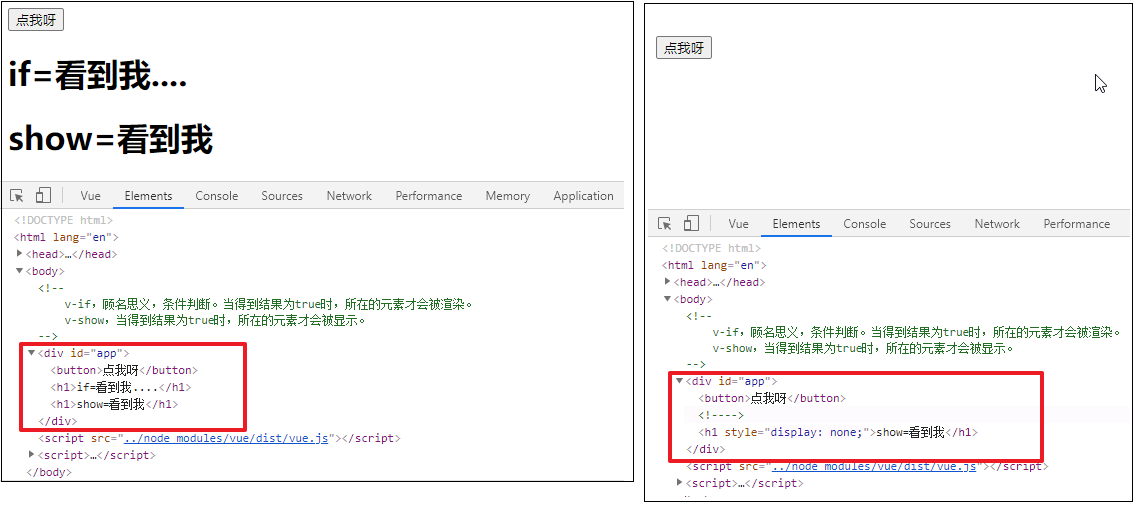Image resolution: width=1145 pixels, height=512 pixels.
Task: Select h1 display: none line in right DevTools
Action: [838, 432]
